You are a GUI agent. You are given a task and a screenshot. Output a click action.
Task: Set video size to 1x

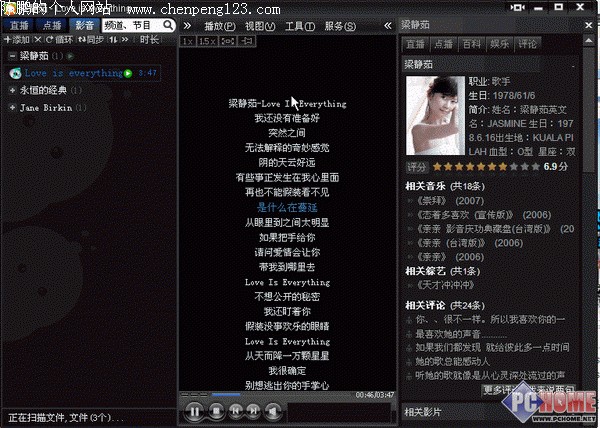pos(187,41)
